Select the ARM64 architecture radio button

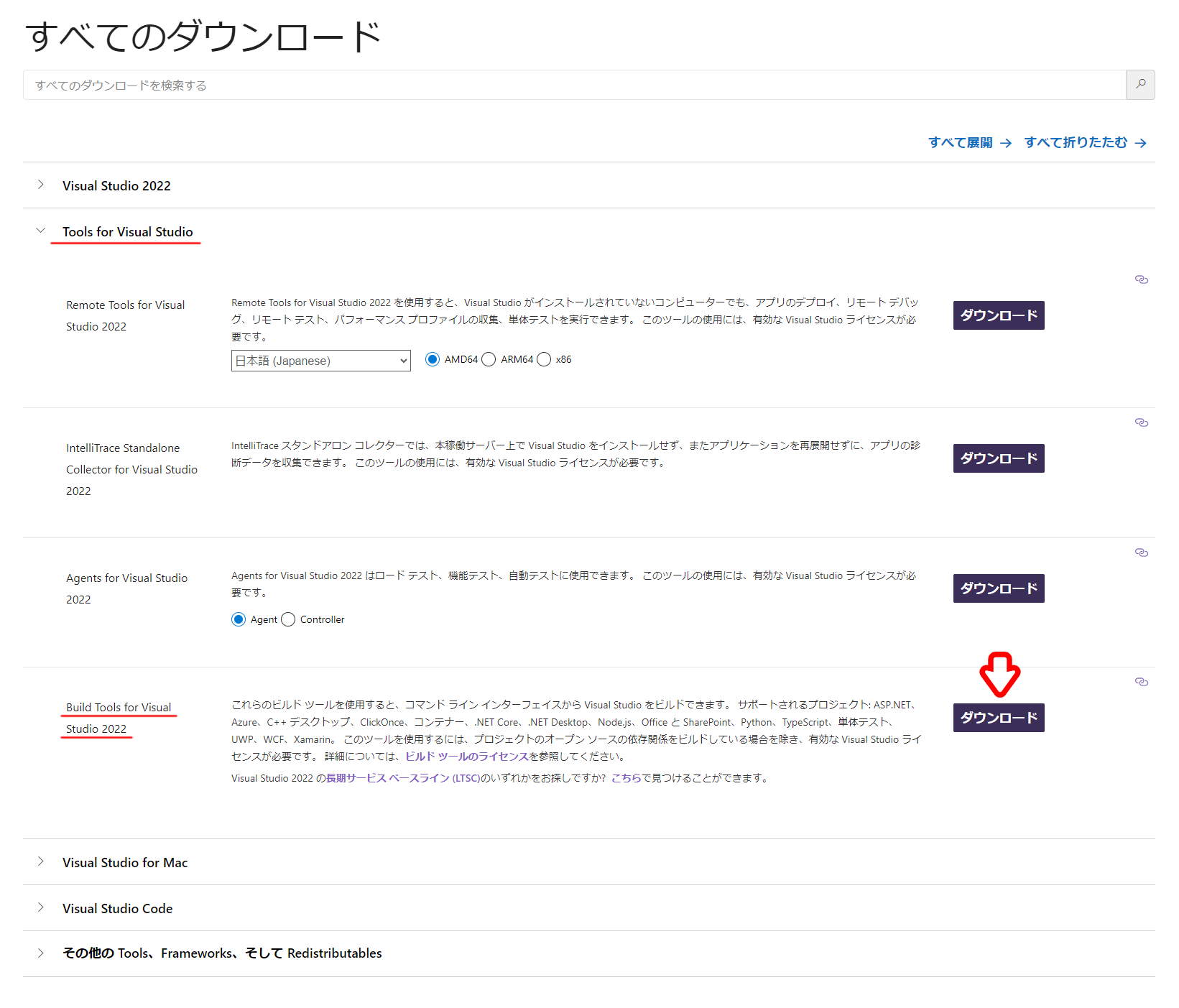[x=489, y=359]
